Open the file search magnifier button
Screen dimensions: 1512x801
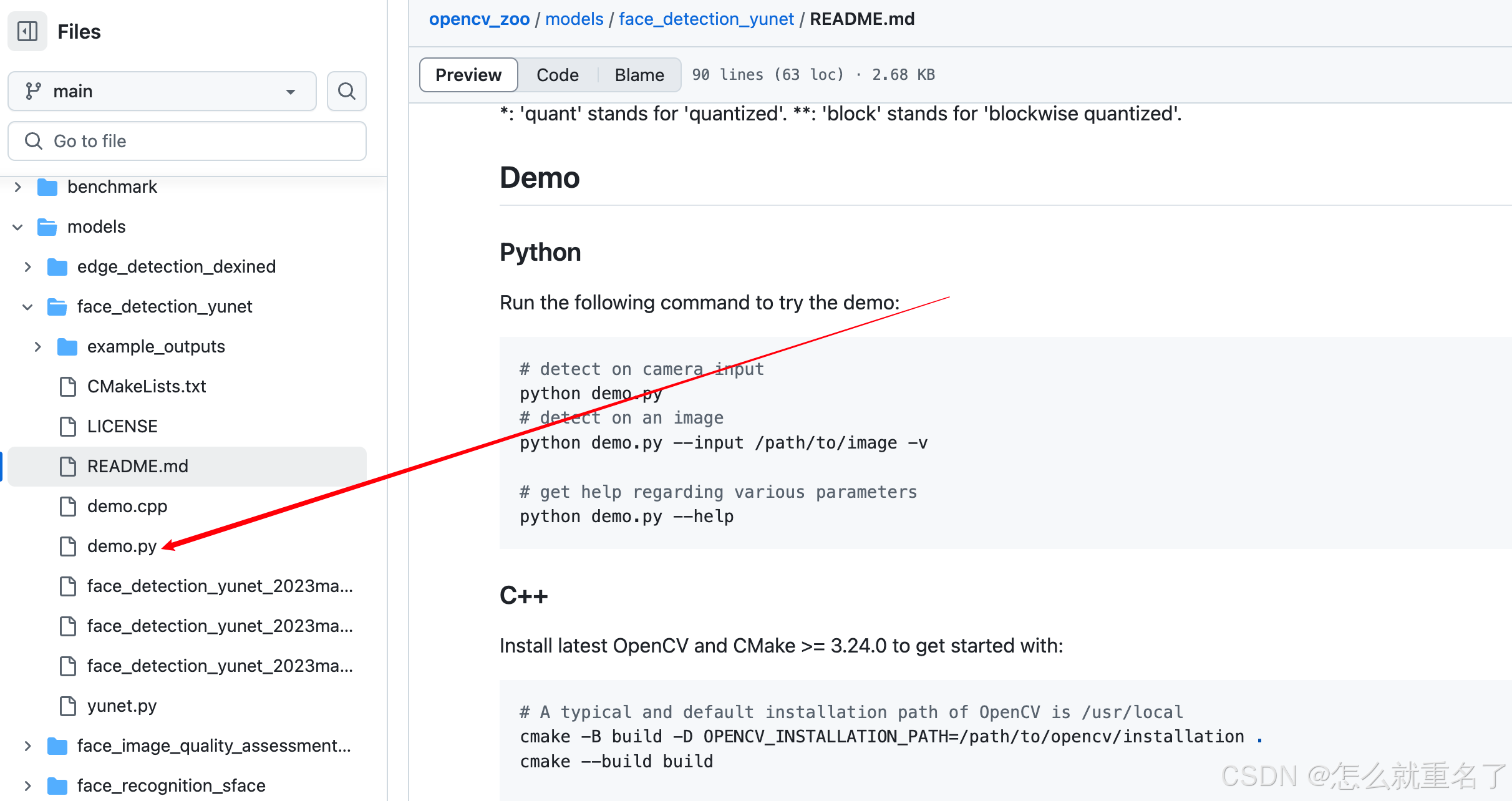347,91
